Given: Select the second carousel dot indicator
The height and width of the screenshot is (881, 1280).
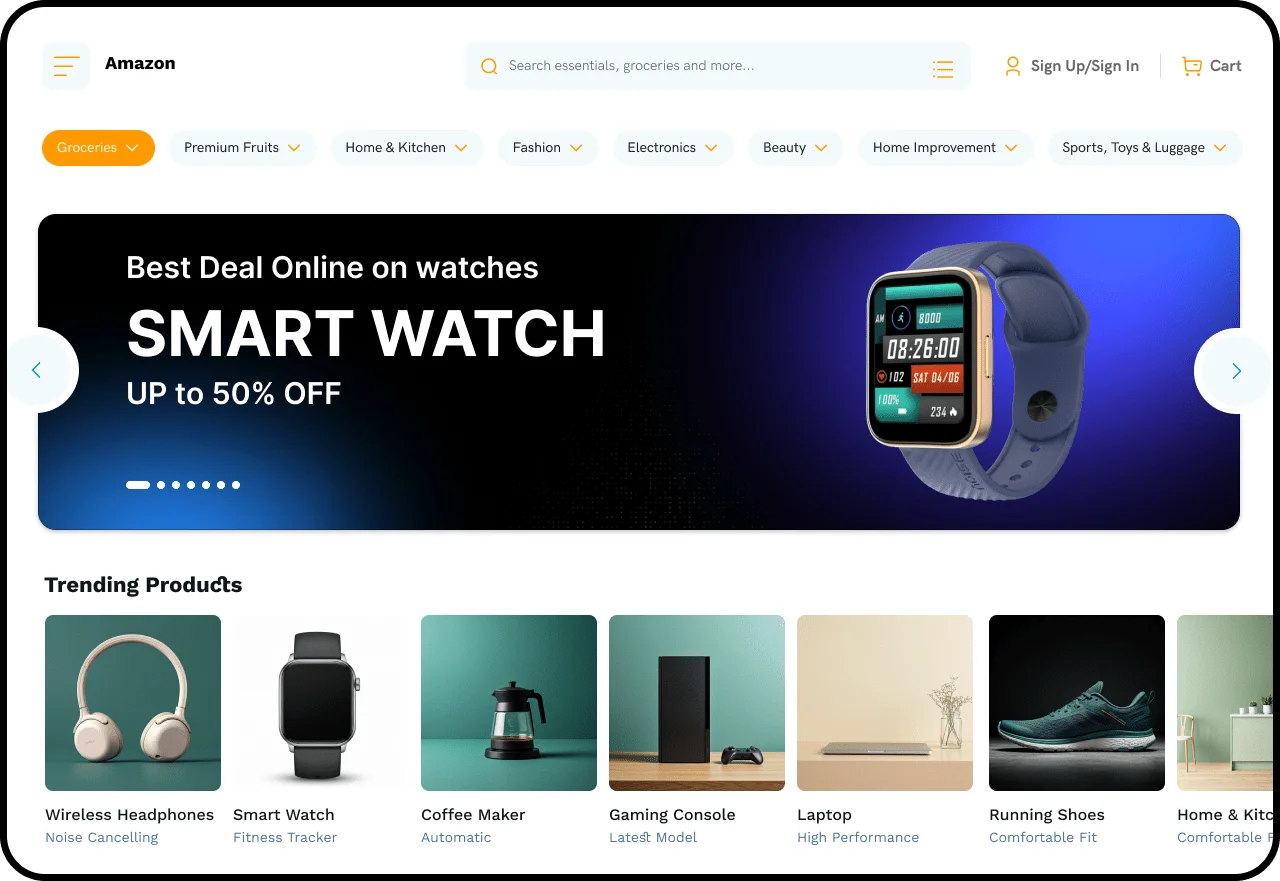Looking at the screenshot, I should 161,485.
